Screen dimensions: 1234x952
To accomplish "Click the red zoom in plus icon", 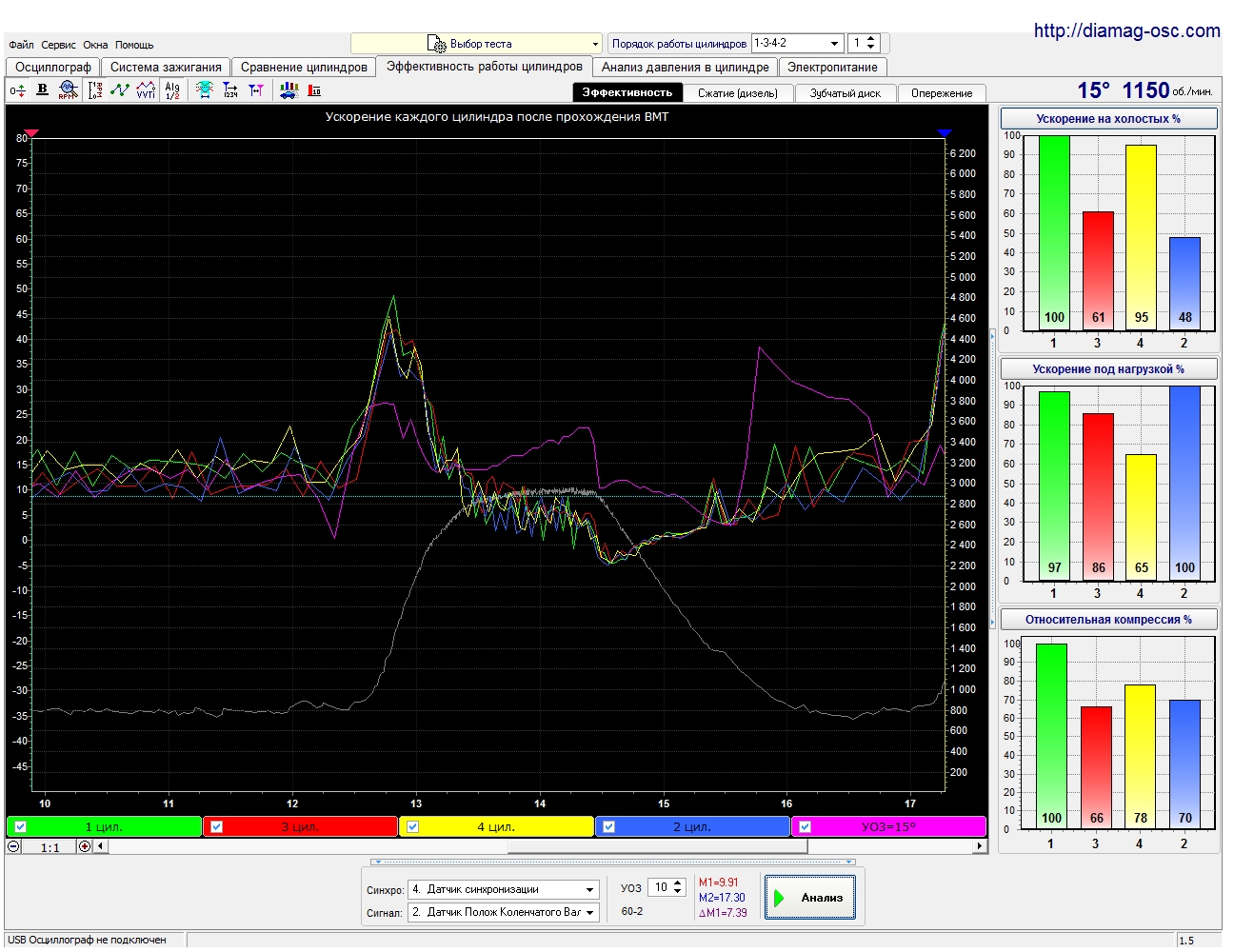I will click(x=85, y=846).
